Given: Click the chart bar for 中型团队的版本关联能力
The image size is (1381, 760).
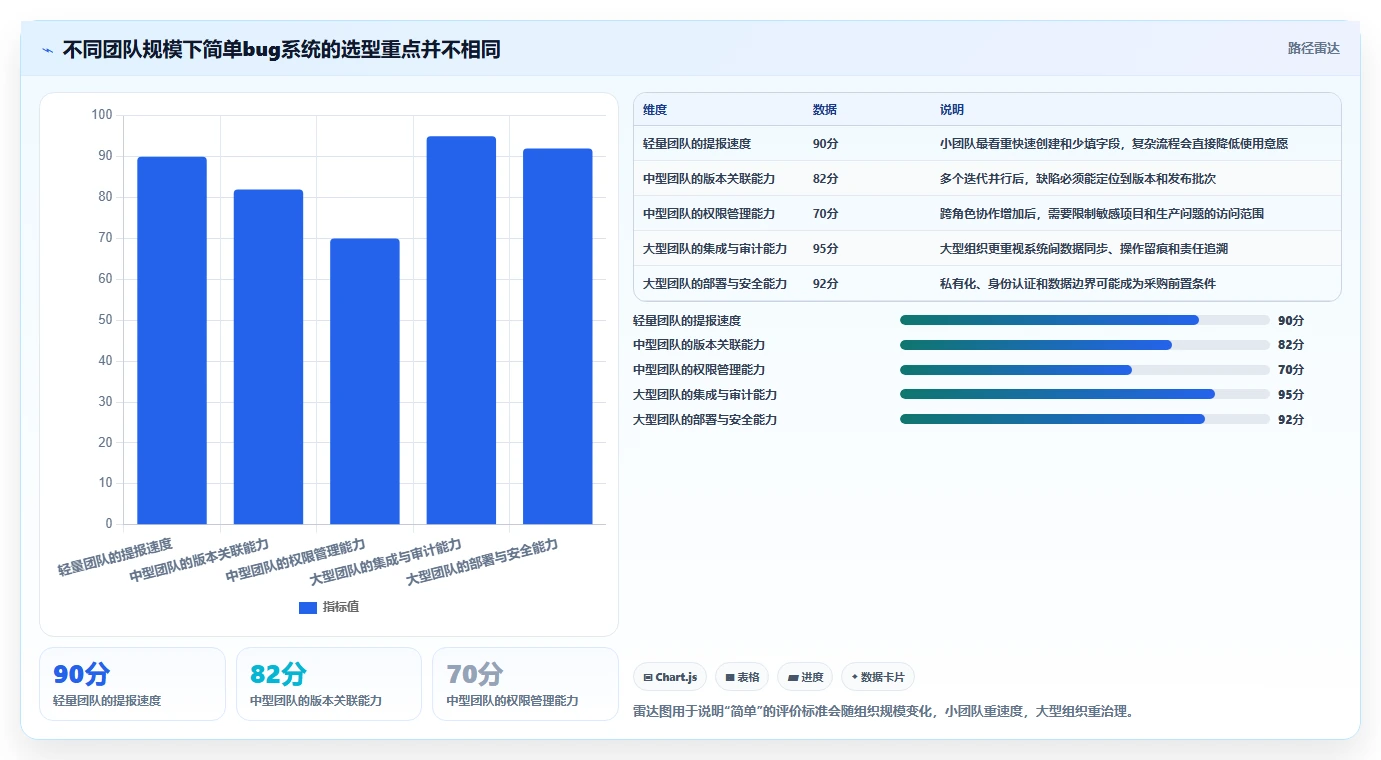Looking at the screenshot, I should [x=268, y=357].
